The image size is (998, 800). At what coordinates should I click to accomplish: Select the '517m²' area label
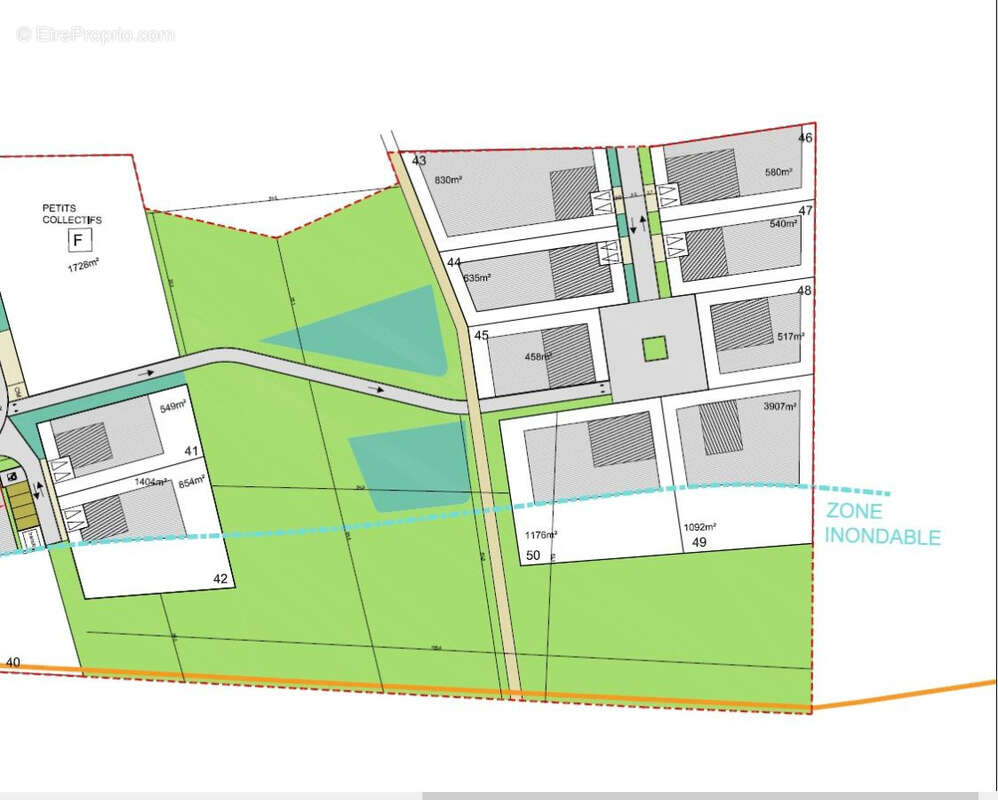click(x=791, y=337)
